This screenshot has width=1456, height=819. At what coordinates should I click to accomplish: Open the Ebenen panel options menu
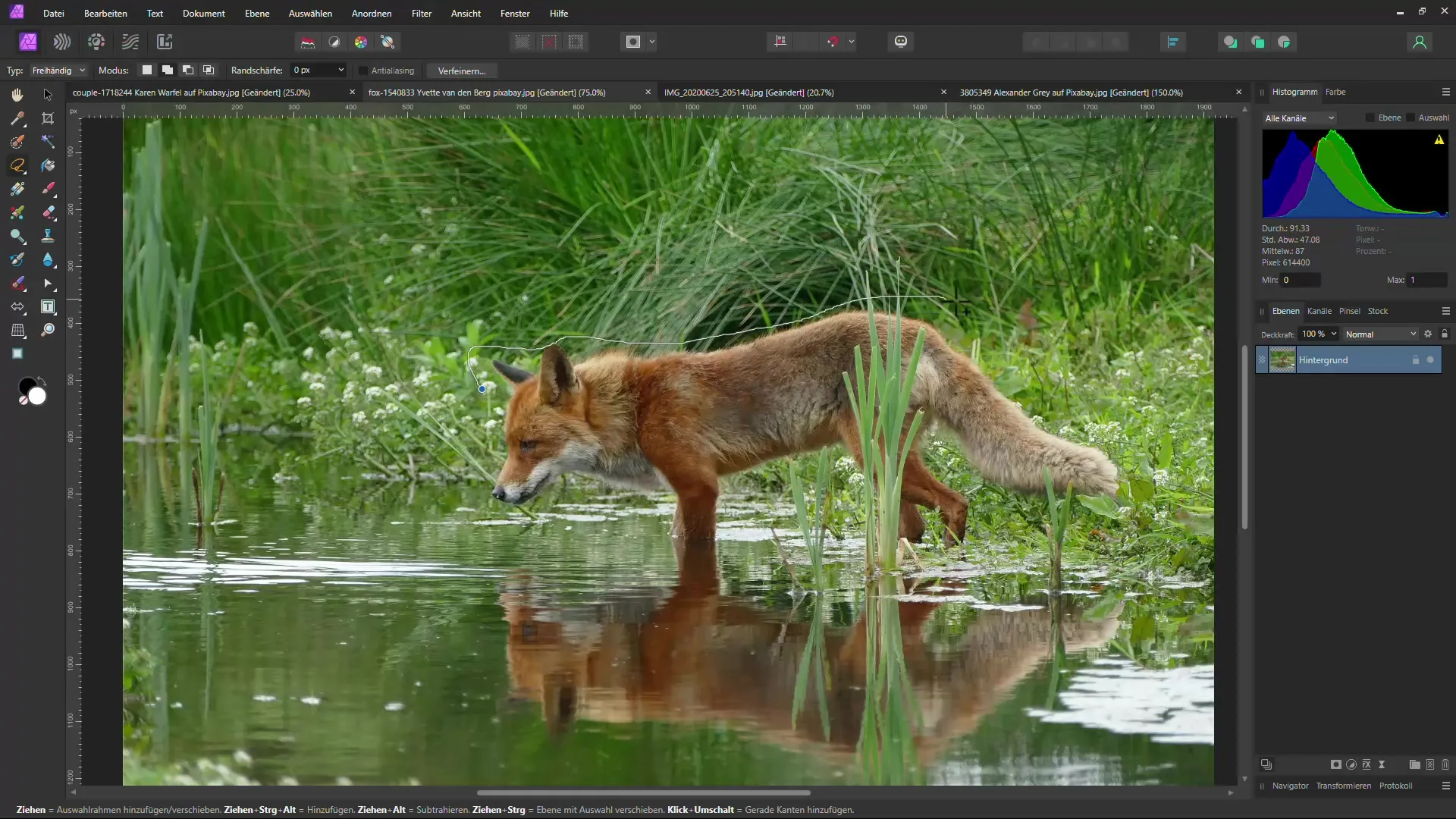(1445, 311)
